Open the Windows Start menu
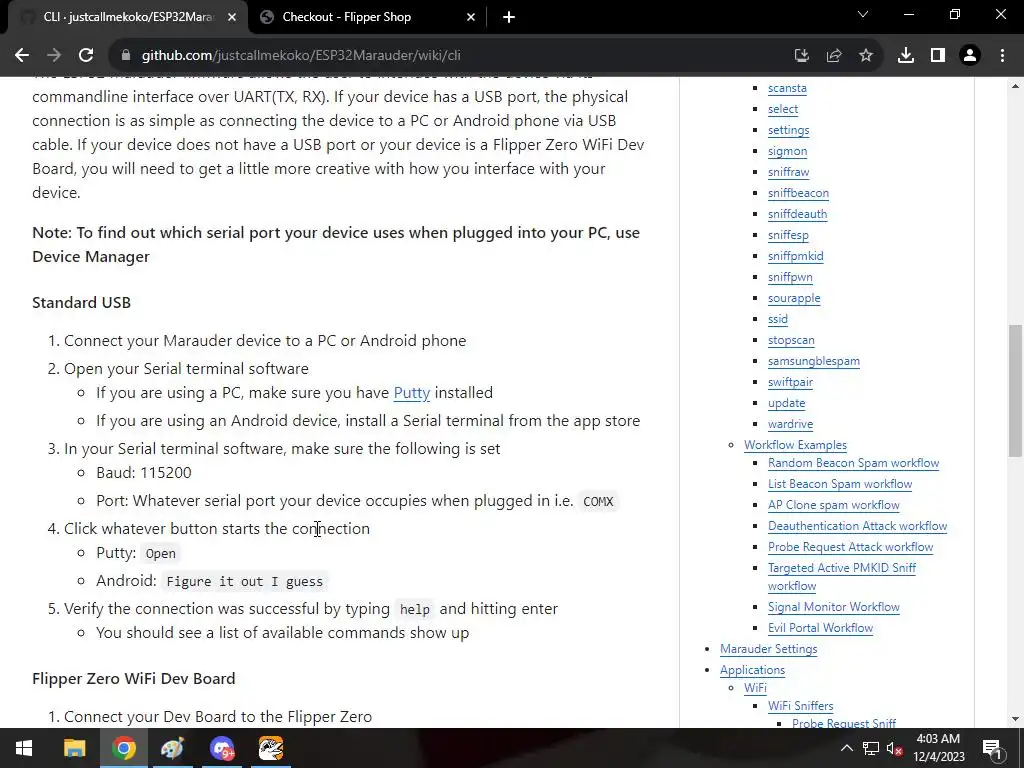The width and height of the screenshot is (1024, 768). (24, 748)
